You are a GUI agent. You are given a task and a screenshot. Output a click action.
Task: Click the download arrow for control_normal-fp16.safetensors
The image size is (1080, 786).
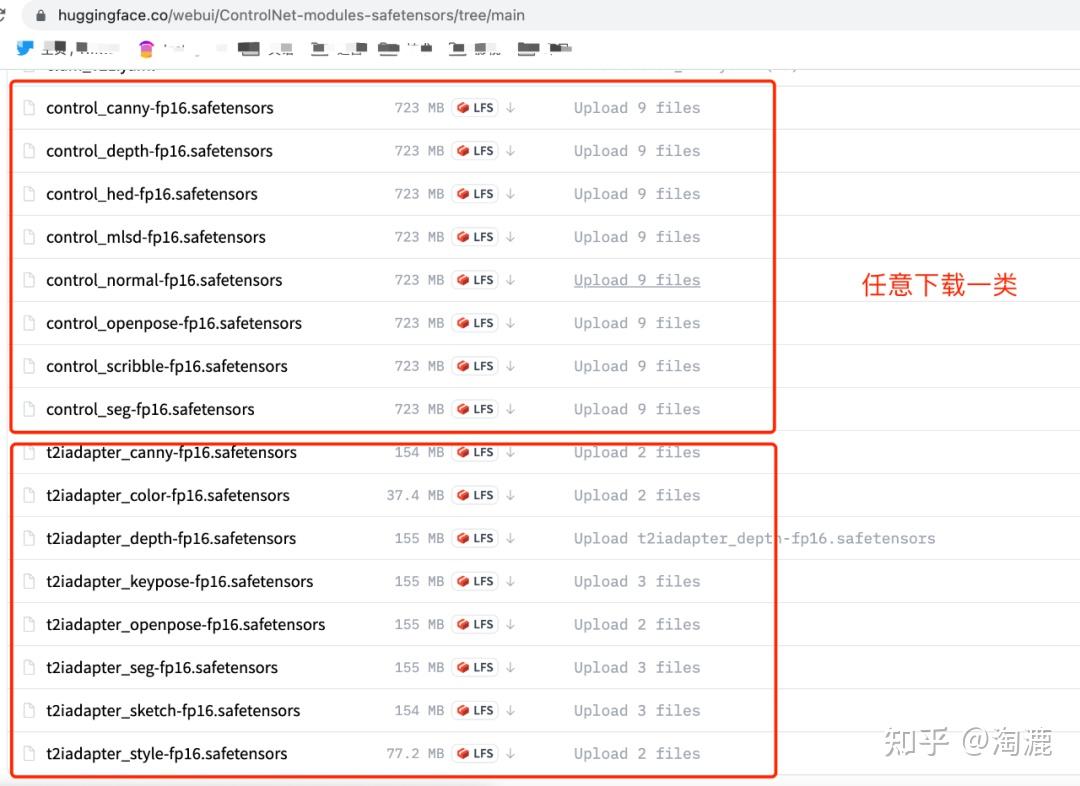[511, 280]
